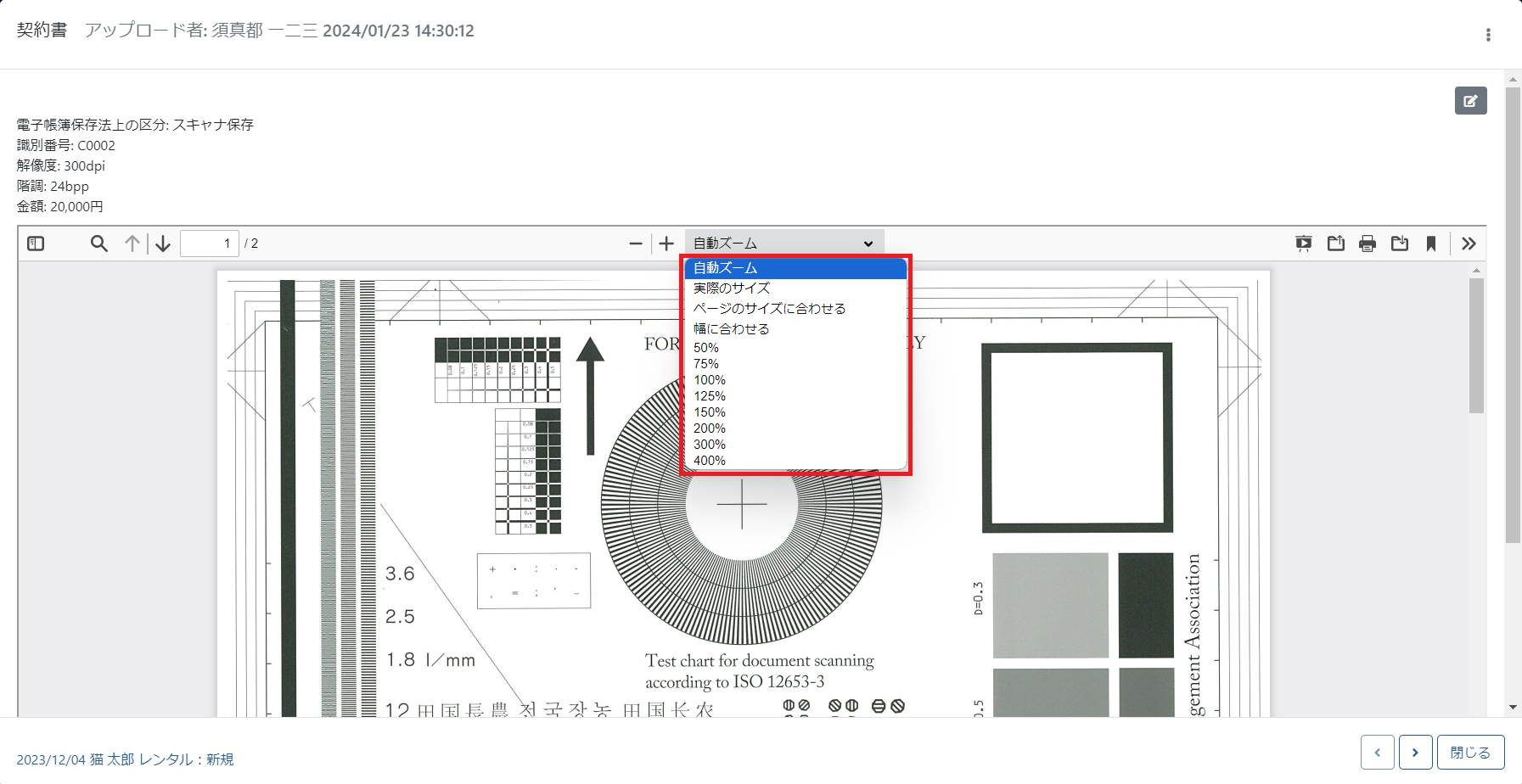Open the kebab menu at top right

(x=1487, y=35)
